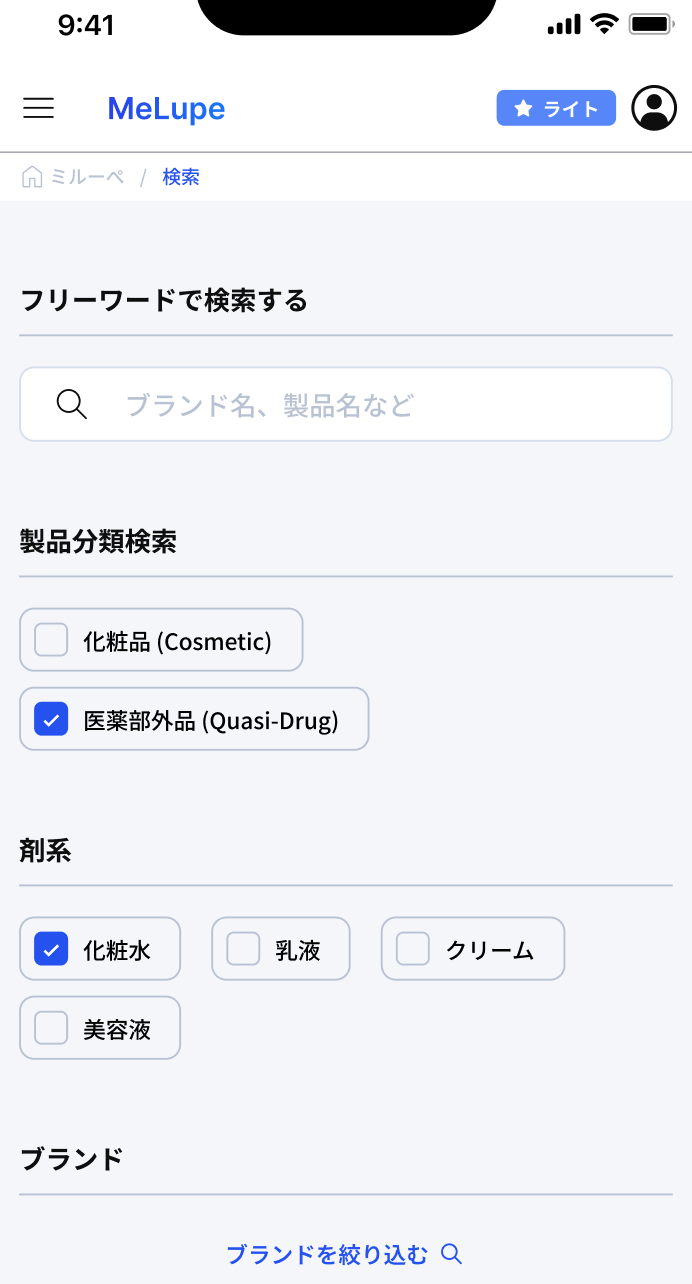
Task: Click the home breadcrumb icon
Action: [x=32, y=178]
